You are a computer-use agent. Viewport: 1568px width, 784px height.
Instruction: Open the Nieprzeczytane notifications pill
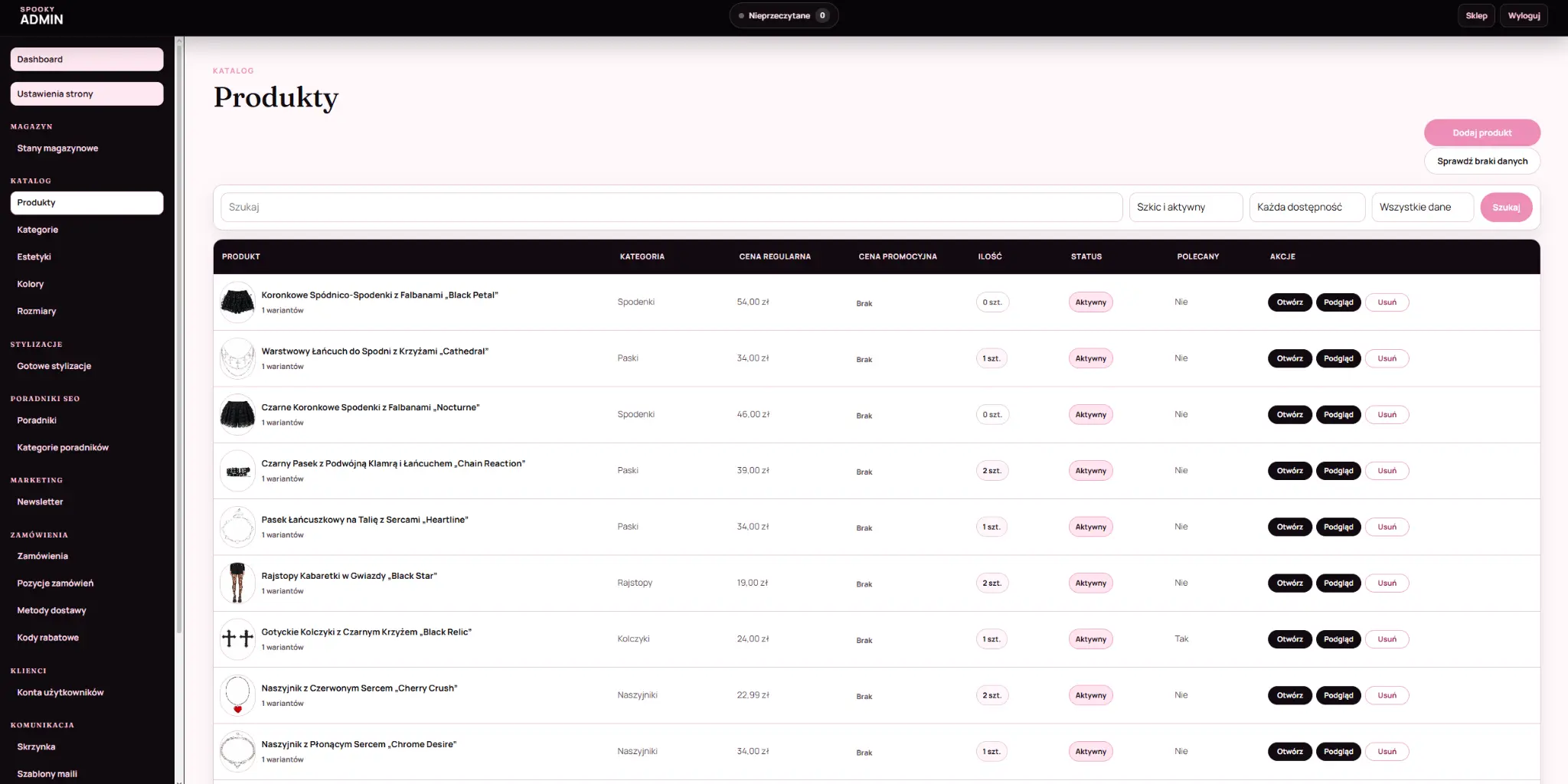783,15
